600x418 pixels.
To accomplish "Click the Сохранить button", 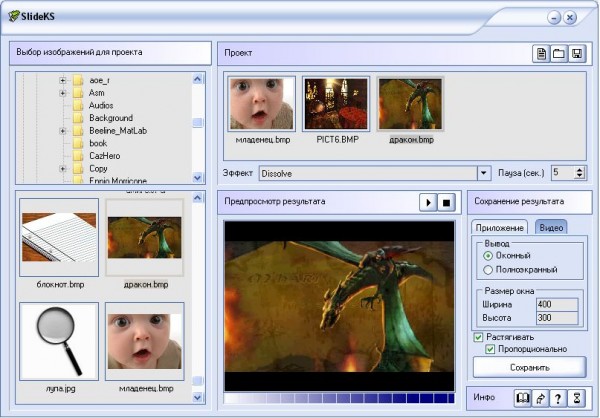I will [x=529, y=367].
